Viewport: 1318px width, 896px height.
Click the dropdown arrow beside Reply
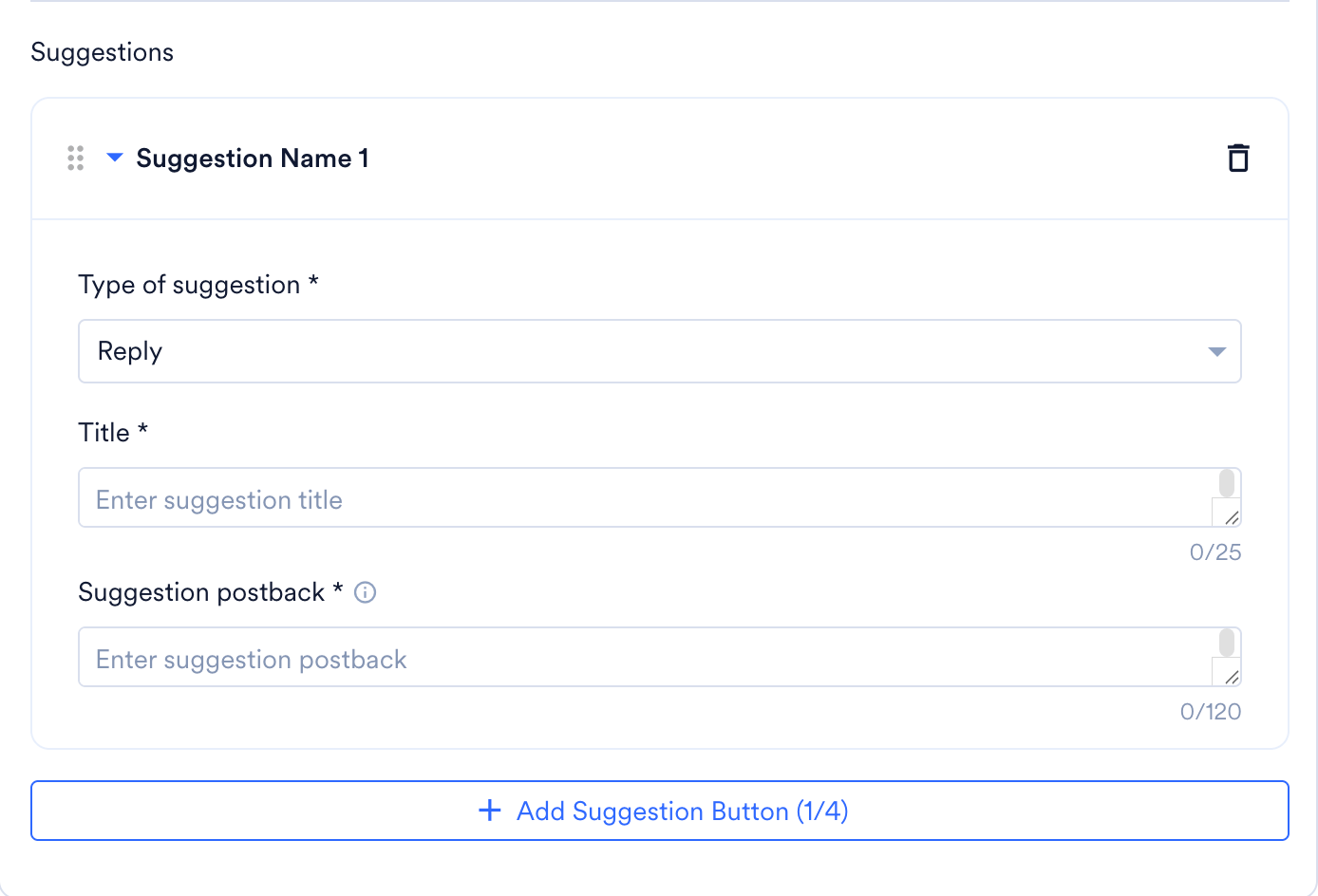point(1216,352)
